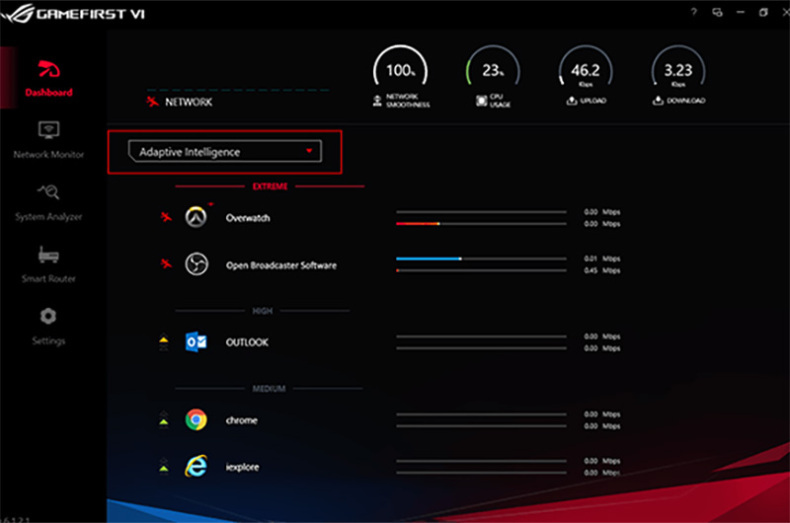This screenshot has width=790, height=523.
Task: Click the HIGH priority group header
Action: [x=262, y=311]
